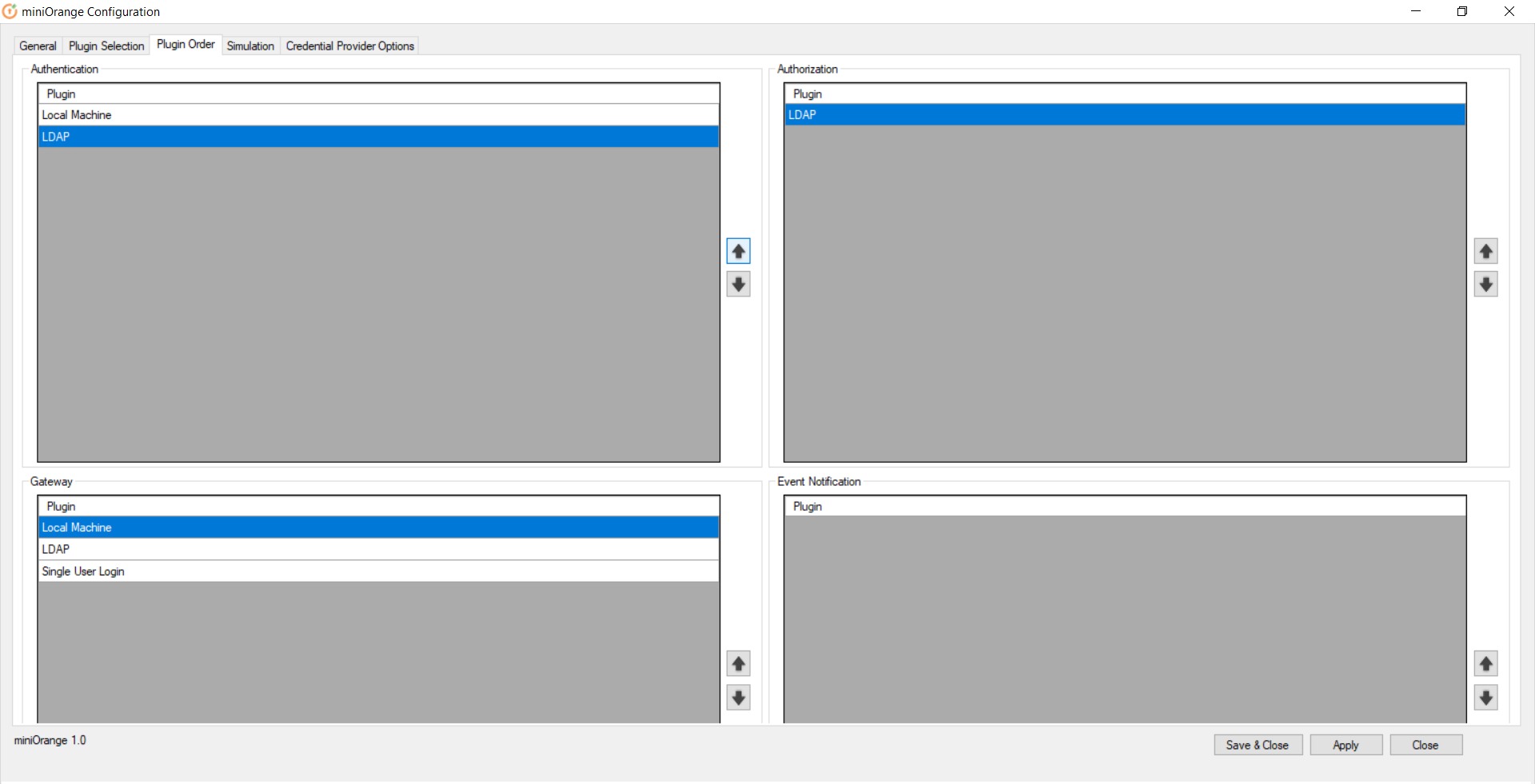Screen dimensions: 1535x784
Task: Click Save & Close button
Action: point(1258,745)
